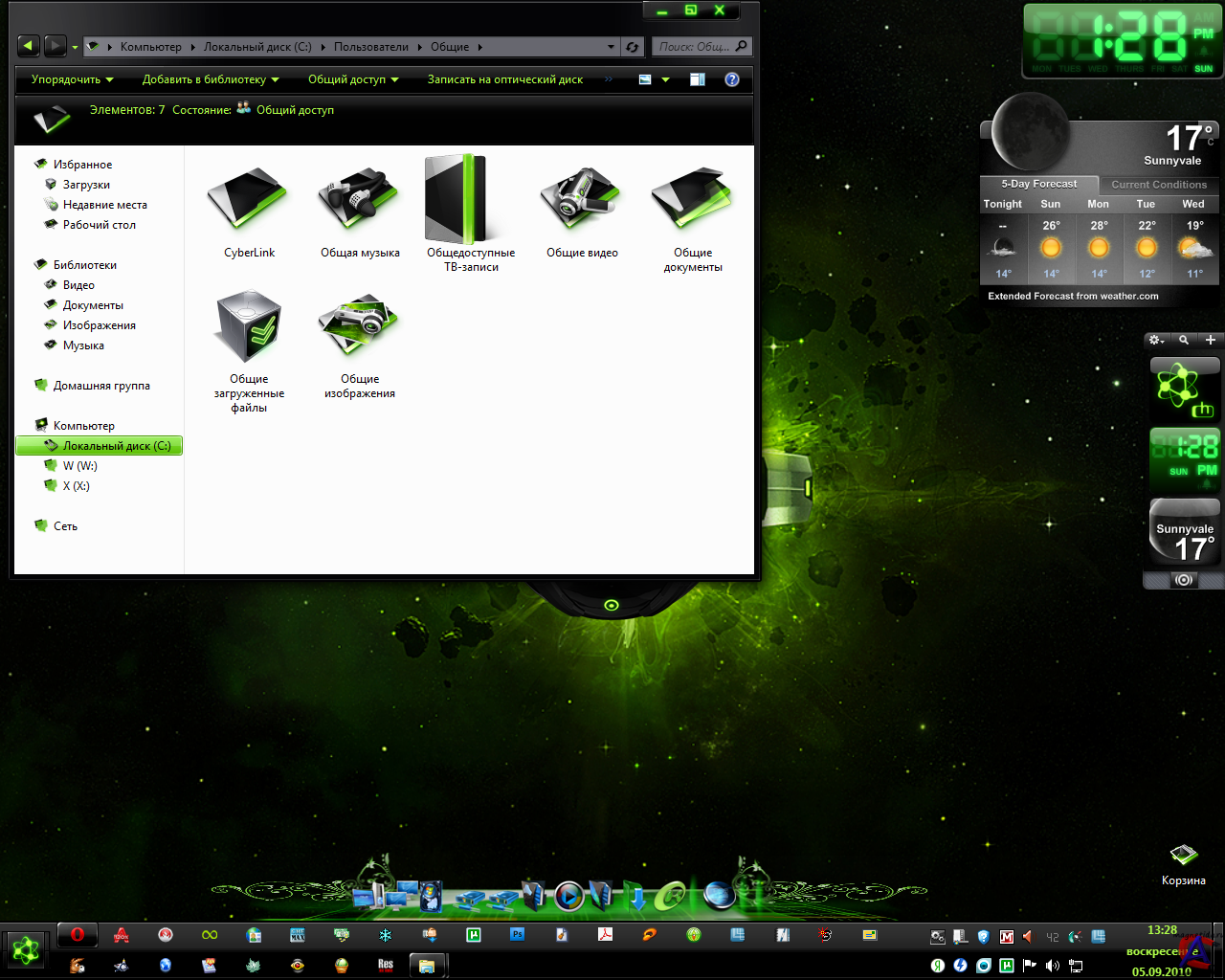Select the 5-Day Forecast tab
1225x980 pixels.
point(1038,184)
